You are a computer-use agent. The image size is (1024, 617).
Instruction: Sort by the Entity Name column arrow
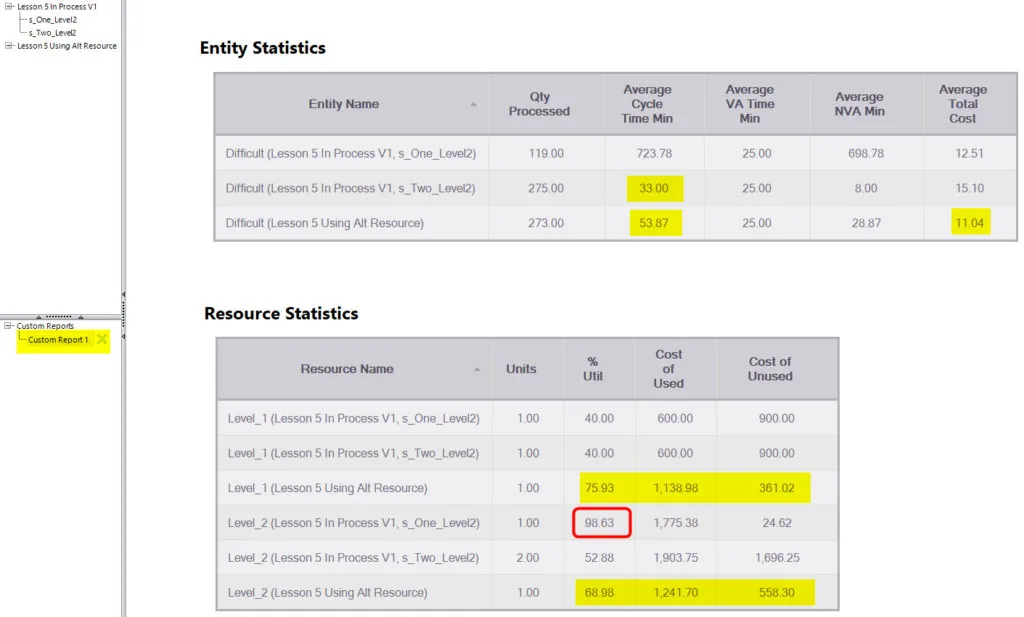[x=473, y=104]
